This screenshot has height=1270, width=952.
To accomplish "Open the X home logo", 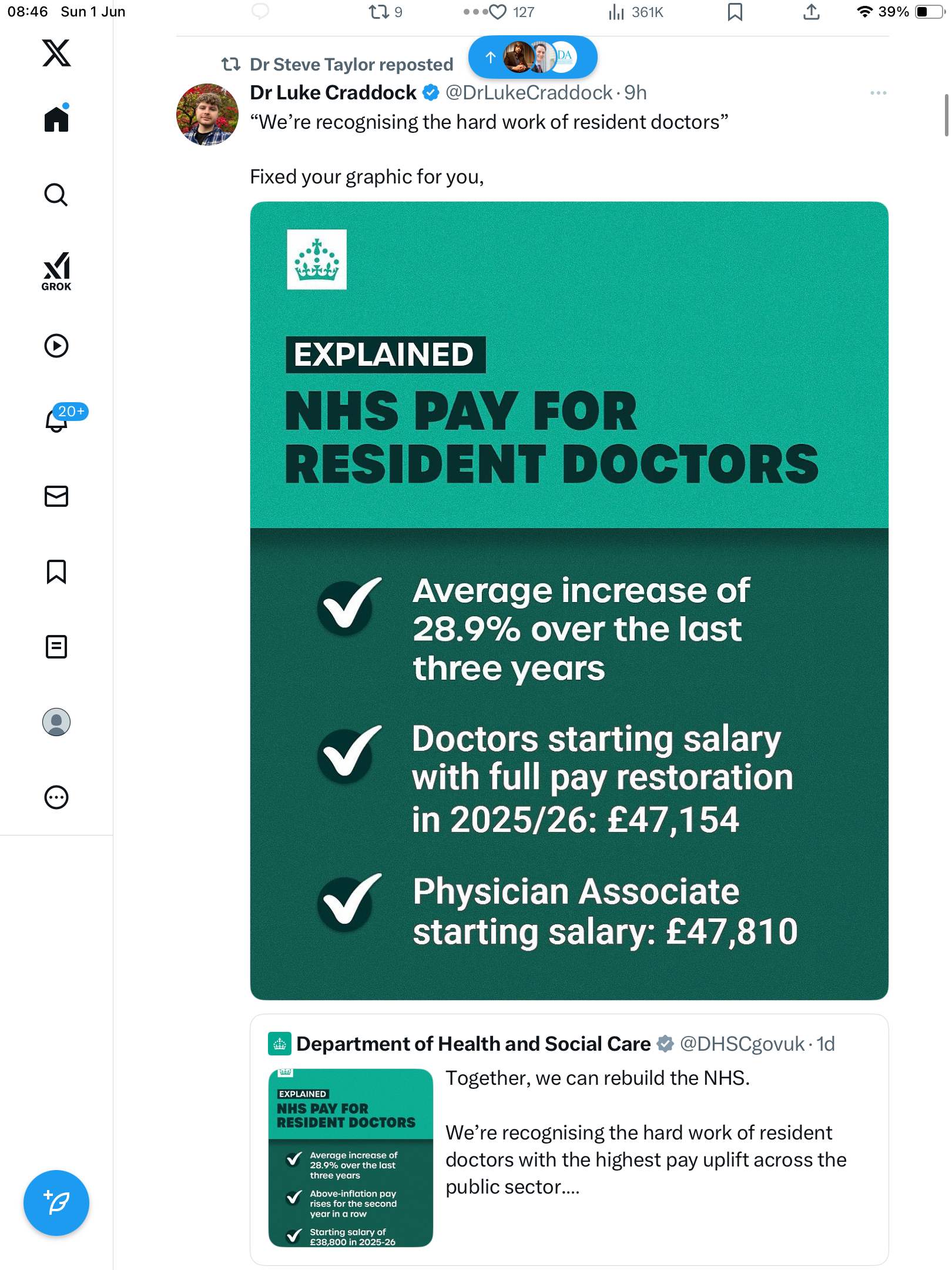I will pos(56,53).
